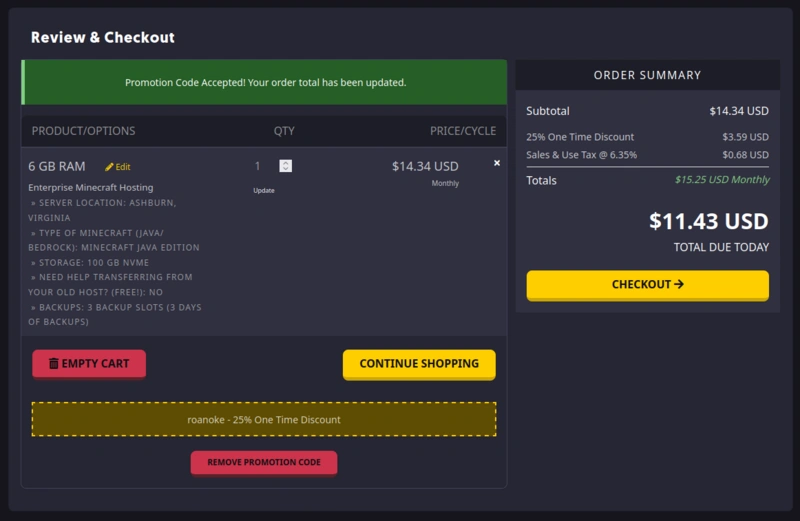
Task: Click the Enterprise Minecraft Hosting product text
Action: pos(90,187)
